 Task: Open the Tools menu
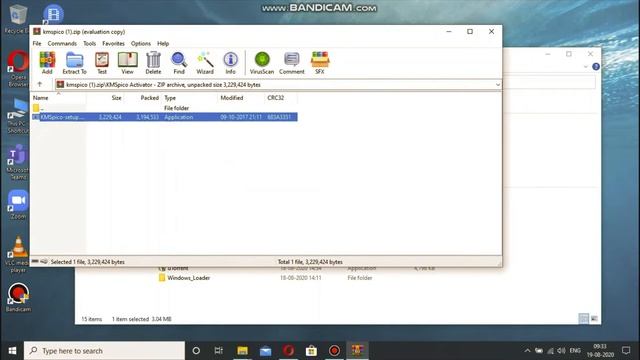pos(89,43)
